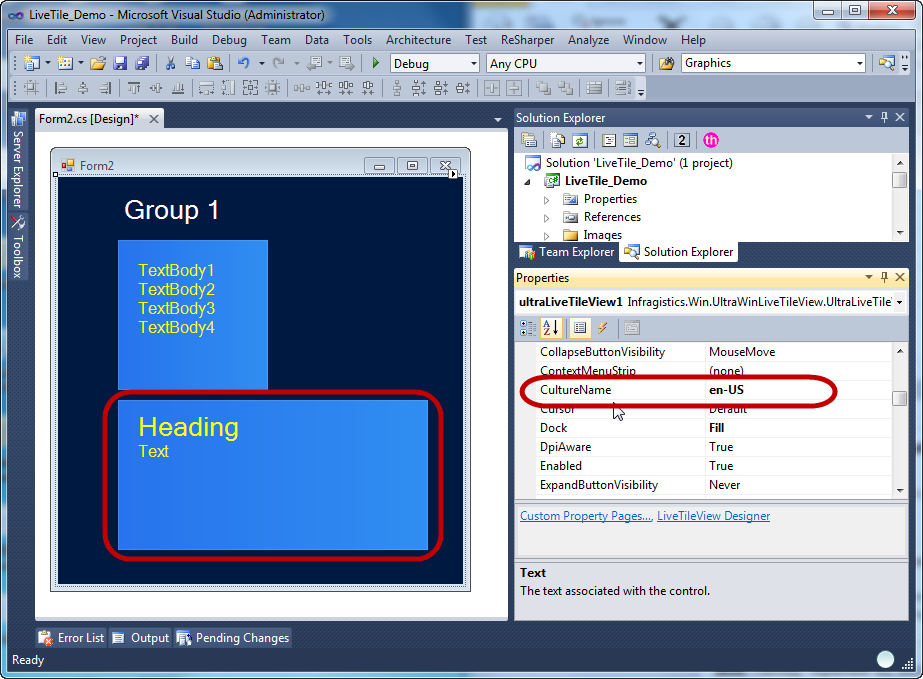Image resolution: width=923 pixels, height=679 pixels.
Task: Click the Refresh icon in Solution Explorer
Action: pyautogui.click(x=580, y=138)
